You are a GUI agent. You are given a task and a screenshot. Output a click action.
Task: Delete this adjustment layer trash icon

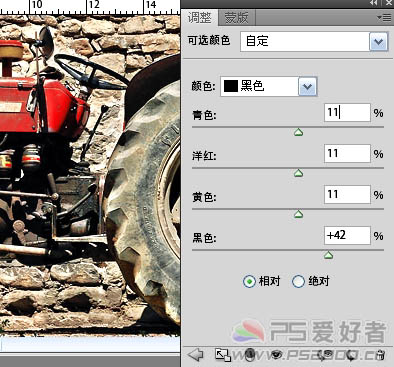pyautogui.click(x=380, y=355)
